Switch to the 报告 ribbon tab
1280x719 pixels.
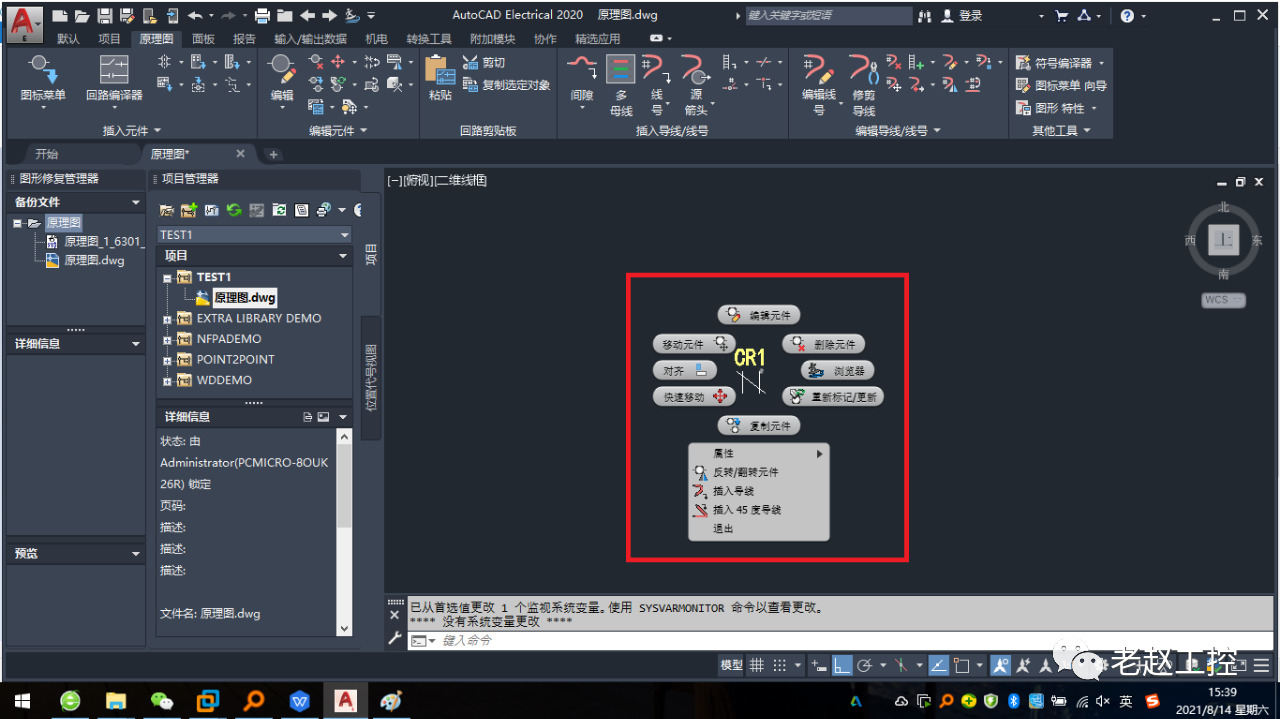coord(244,39)
